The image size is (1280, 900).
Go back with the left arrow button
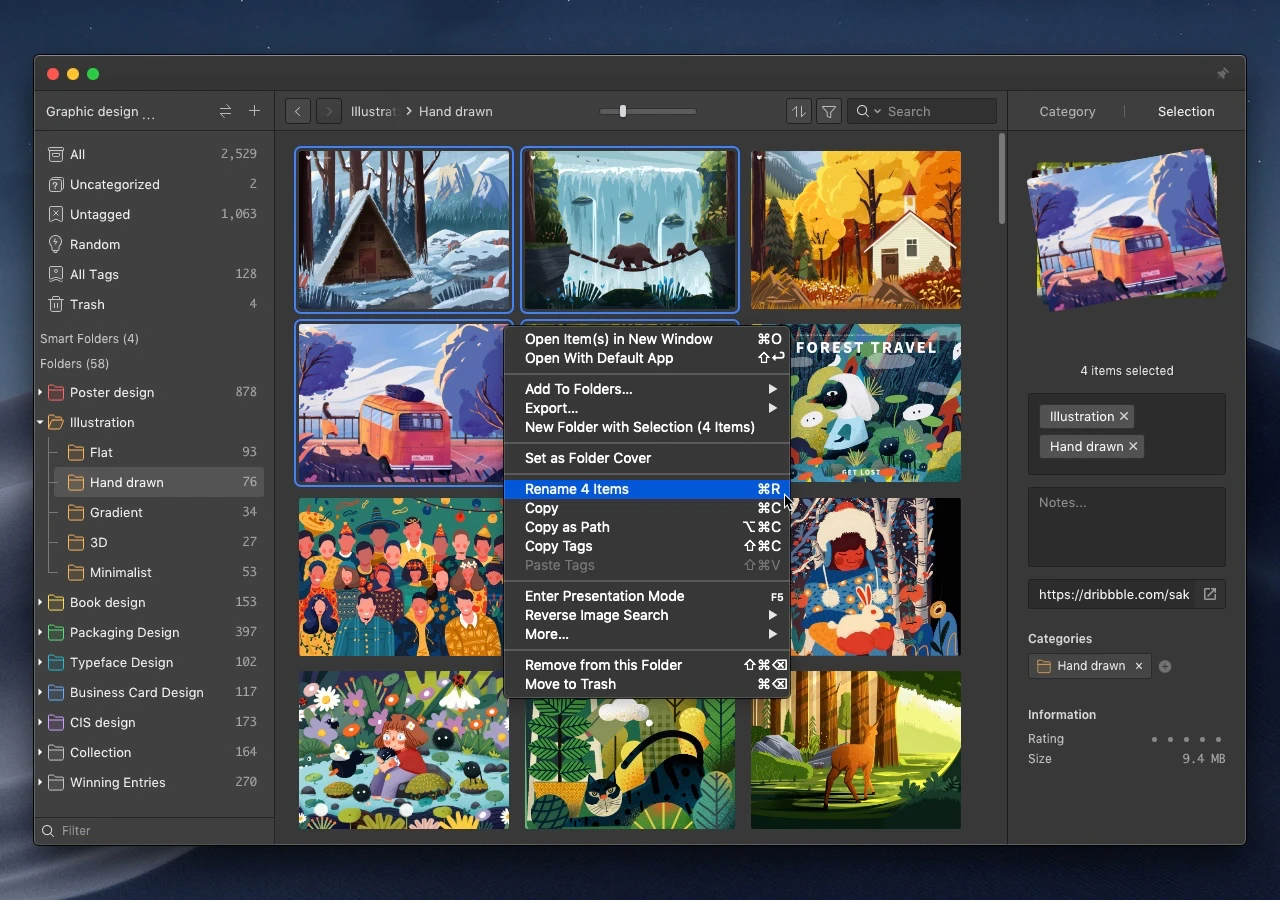click(298, 111)
